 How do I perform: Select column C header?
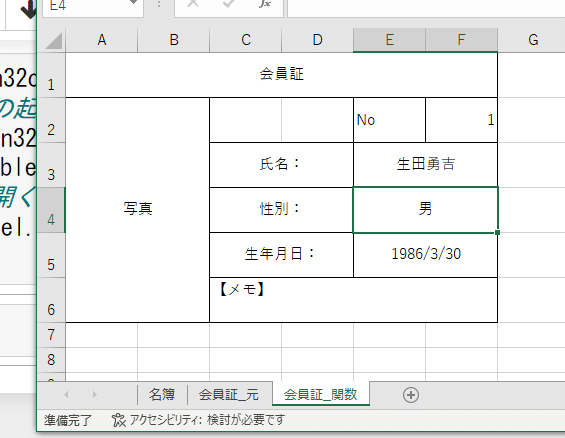(x=246, y=40)
